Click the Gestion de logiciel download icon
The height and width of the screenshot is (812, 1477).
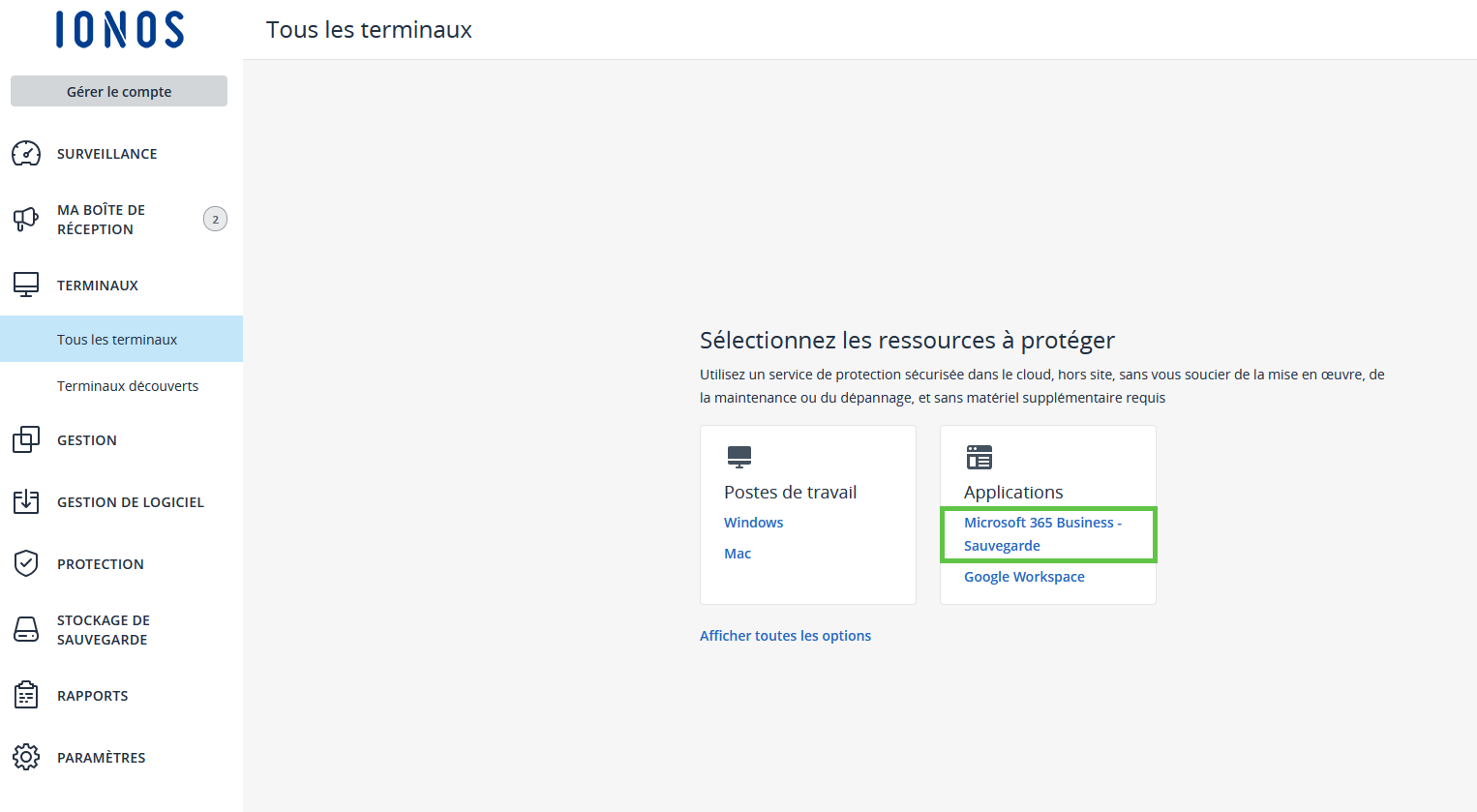(26, 501)
